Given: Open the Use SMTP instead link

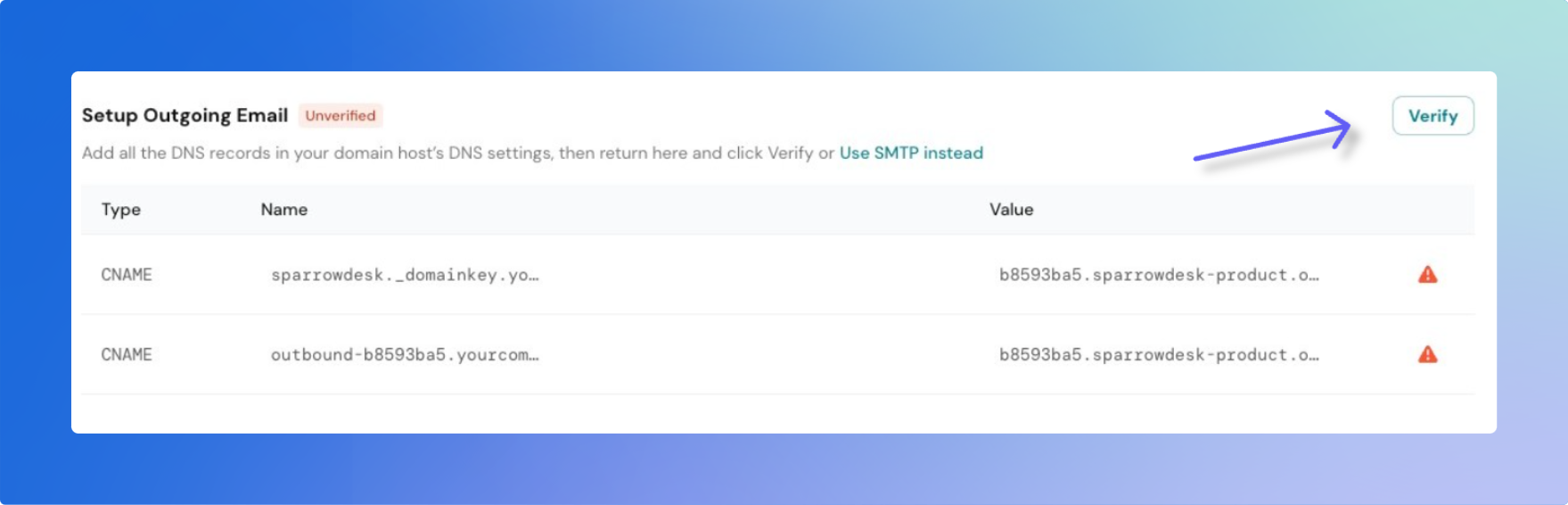Looking at the screenshot, I should (x=911, y=153).
